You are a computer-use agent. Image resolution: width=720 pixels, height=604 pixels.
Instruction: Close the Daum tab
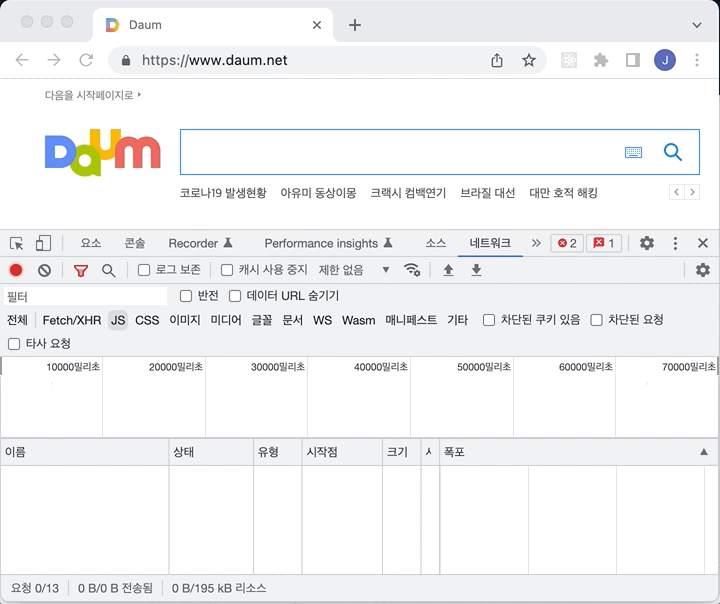317,25
